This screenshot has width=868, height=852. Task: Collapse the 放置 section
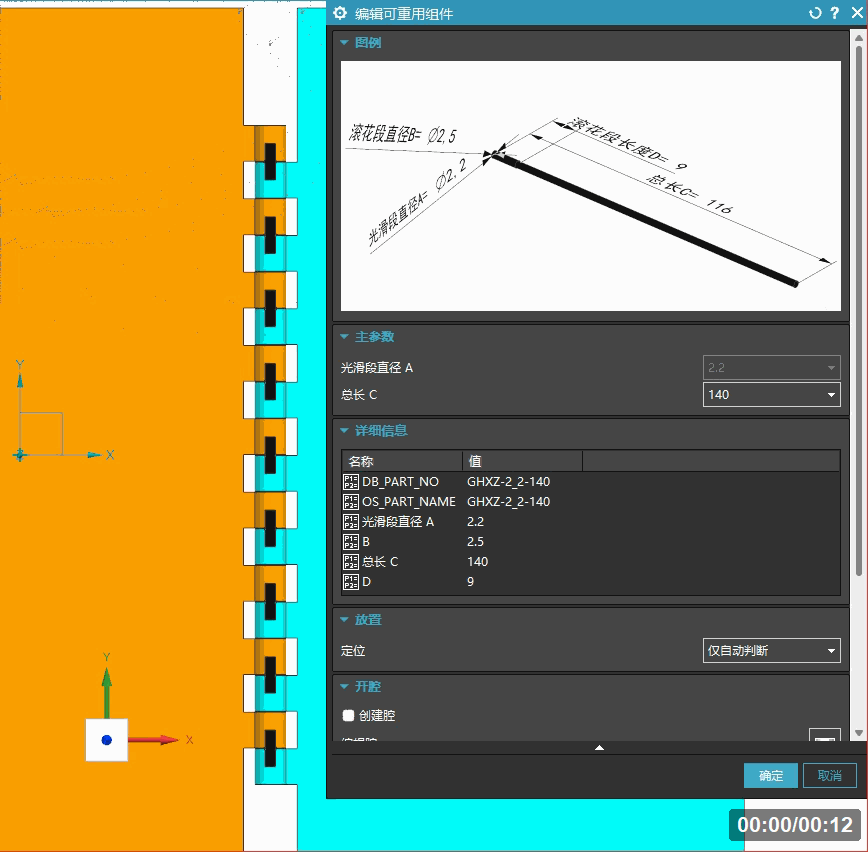[344, 619]
